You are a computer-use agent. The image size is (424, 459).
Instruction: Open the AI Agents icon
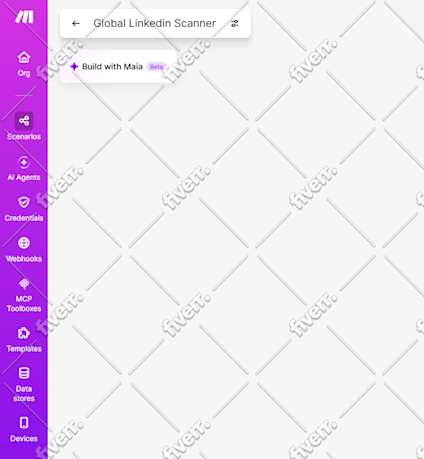(24, 163)
